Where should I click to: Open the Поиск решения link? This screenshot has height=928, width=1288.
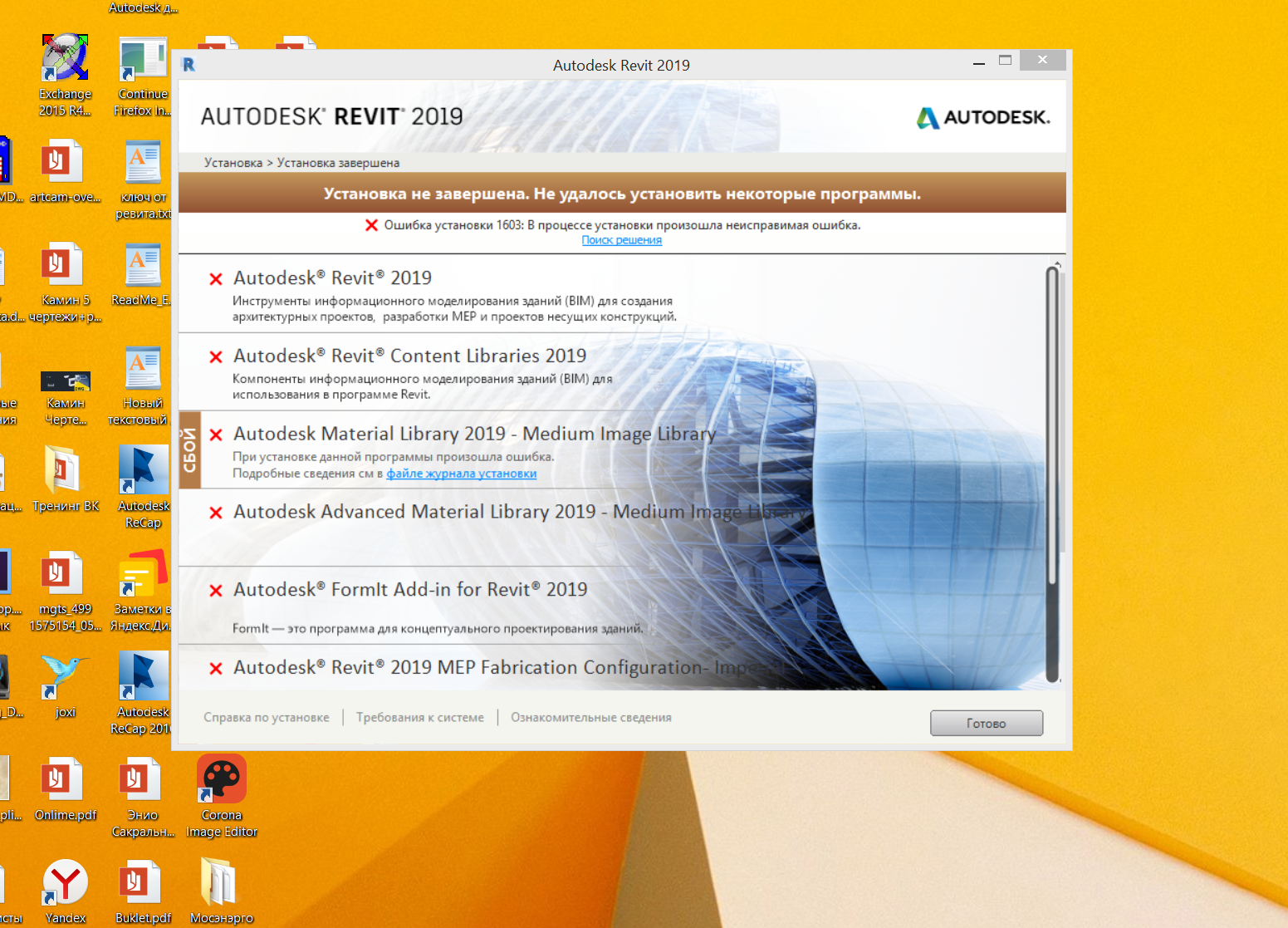click(x=621, y=240)
